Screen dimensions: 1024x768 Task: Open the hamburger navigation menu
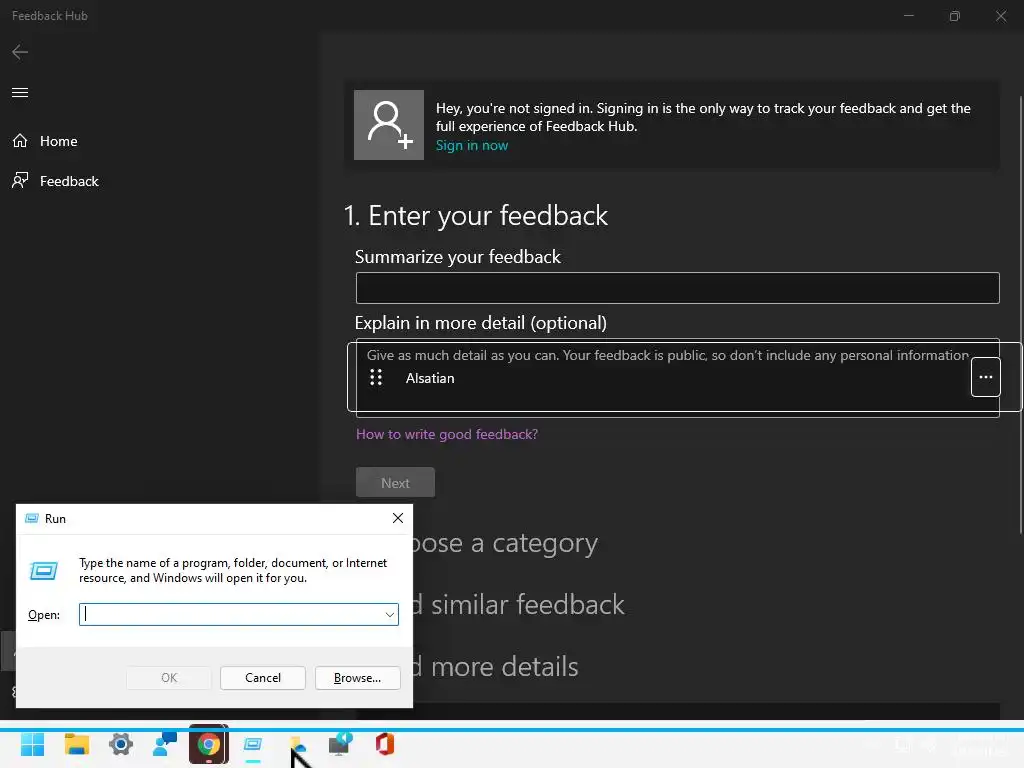click(x=20, y=92)
